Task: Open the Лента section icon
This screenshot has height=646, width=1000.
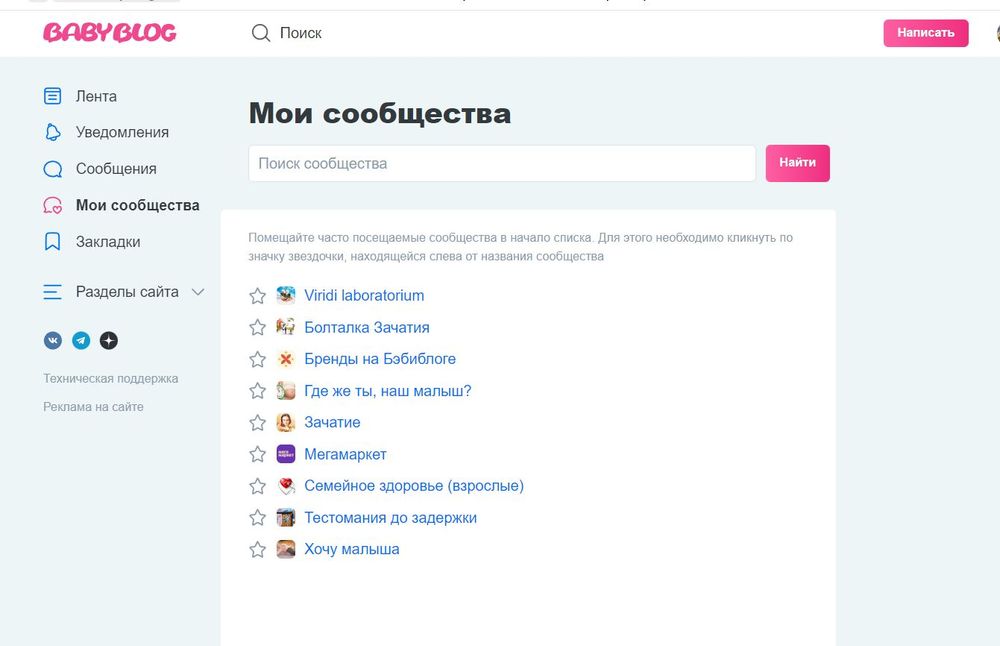Action: coord(53,96)
